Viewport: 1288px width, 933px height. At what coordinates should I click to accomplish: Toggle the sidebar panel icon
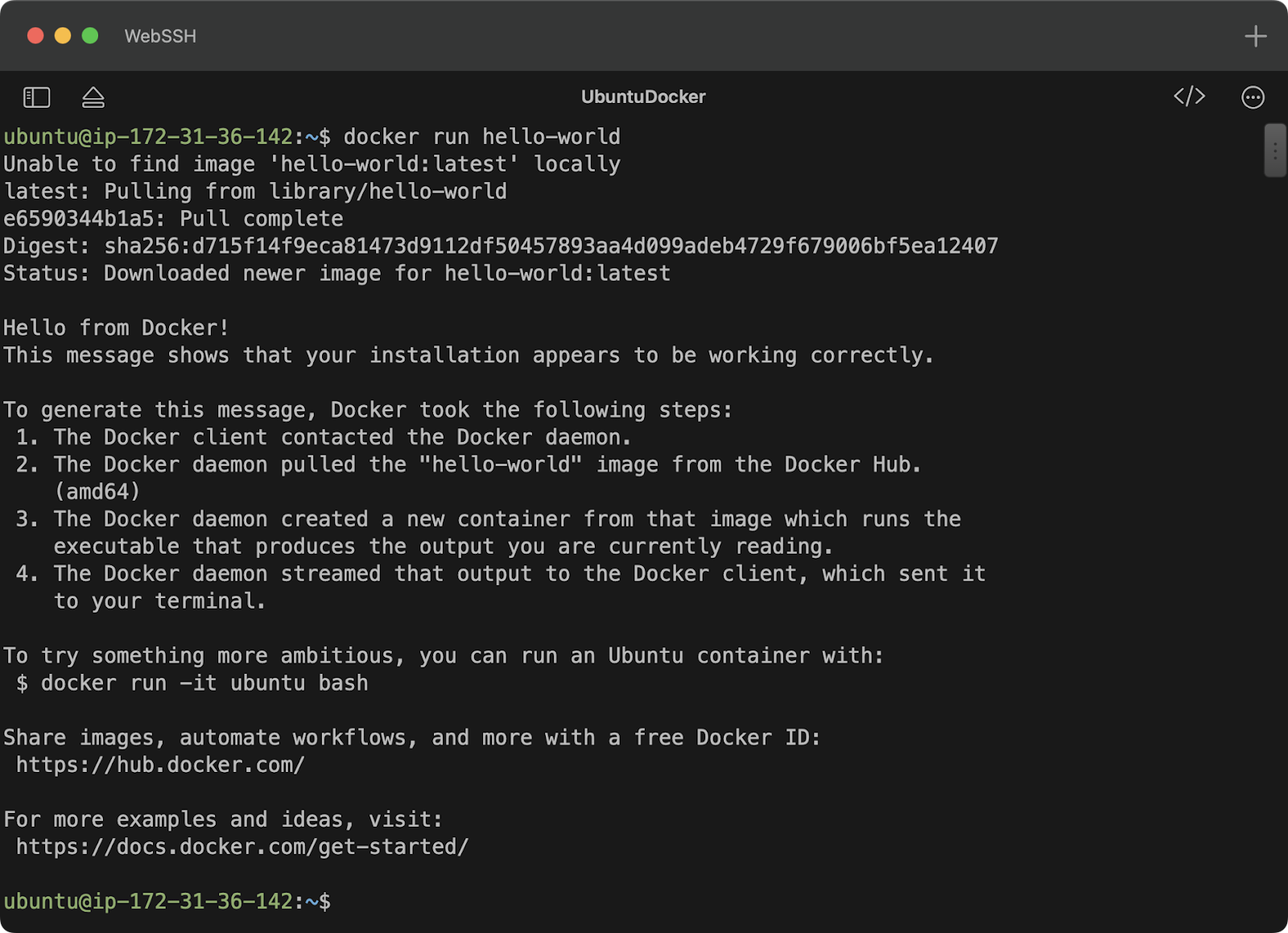pos(36,97)
